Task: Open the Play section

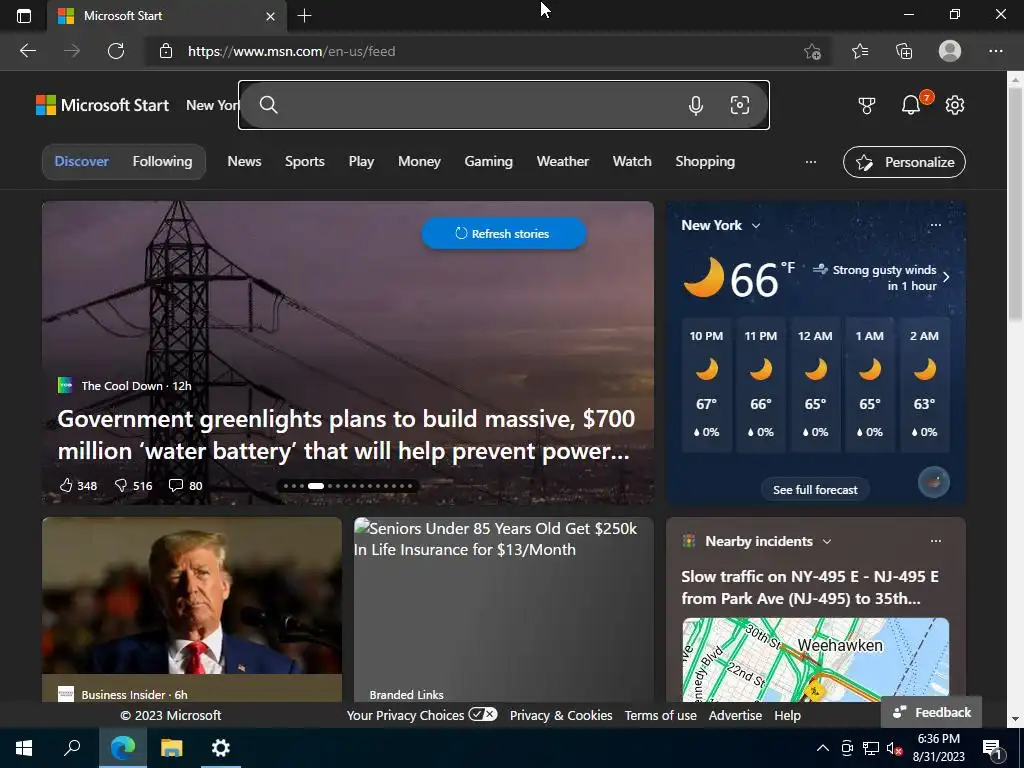Action: point(361,161)
